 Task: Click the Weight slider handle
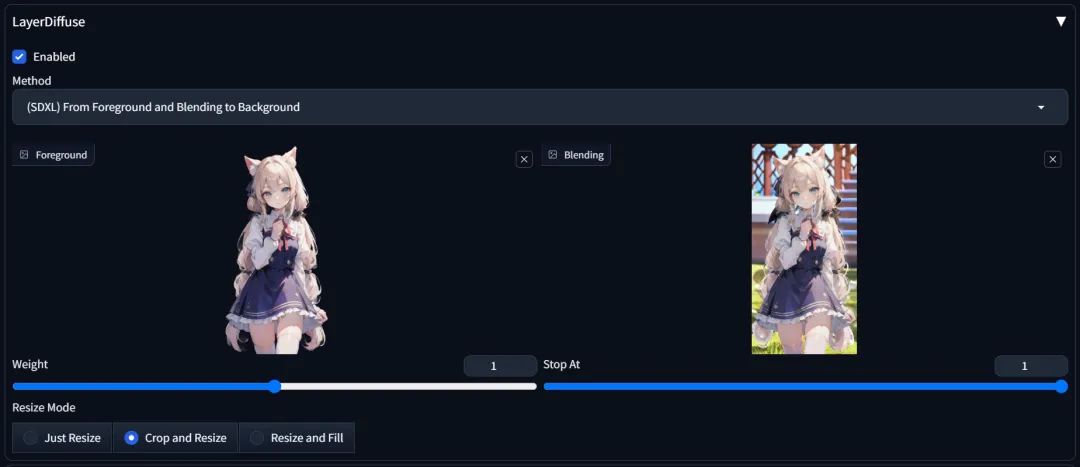(274, 386)
